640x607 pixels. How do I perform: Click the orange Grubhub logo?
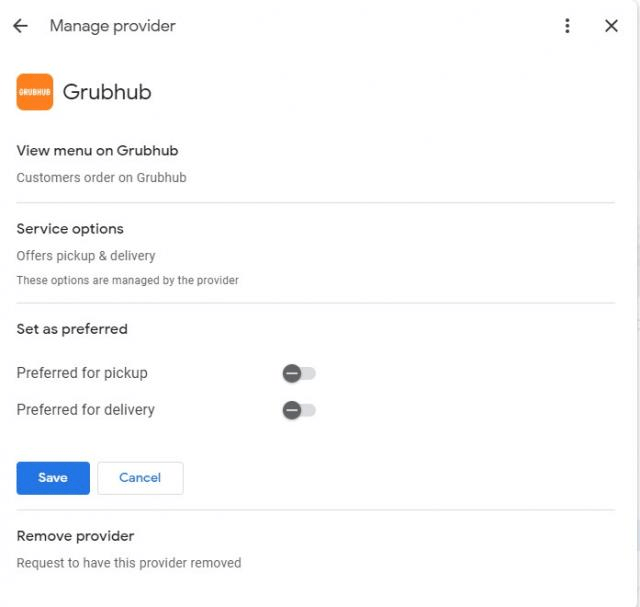pos(35,92)
